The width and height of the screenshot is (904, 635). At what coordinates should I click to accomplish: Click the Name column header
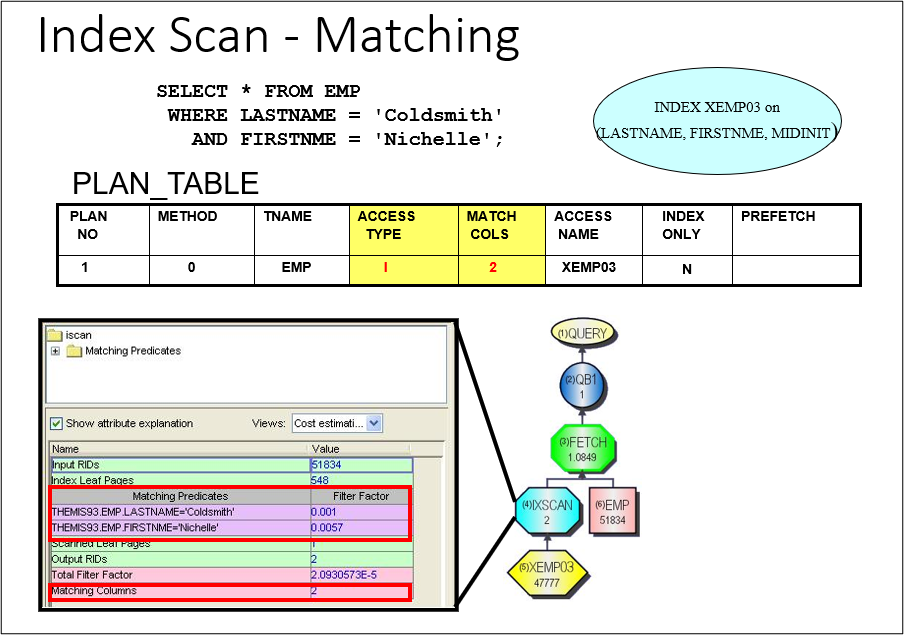click(x=179, y=449)
